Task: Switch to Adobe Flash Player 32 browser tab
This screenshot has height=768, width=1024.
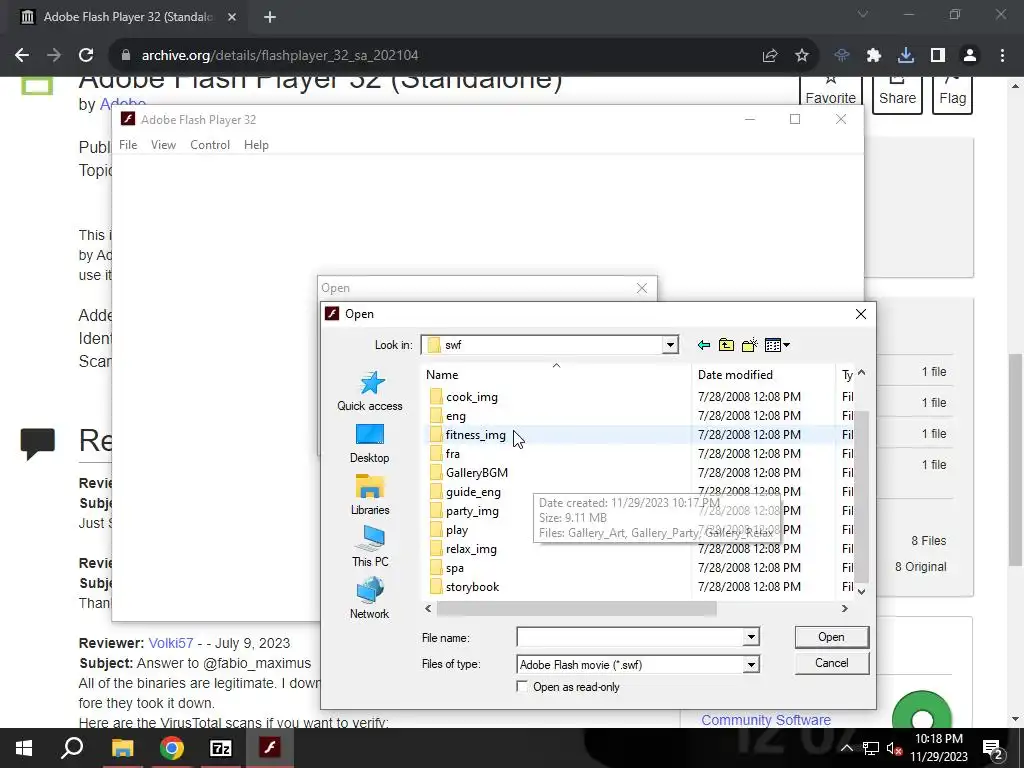Action: 127,17
